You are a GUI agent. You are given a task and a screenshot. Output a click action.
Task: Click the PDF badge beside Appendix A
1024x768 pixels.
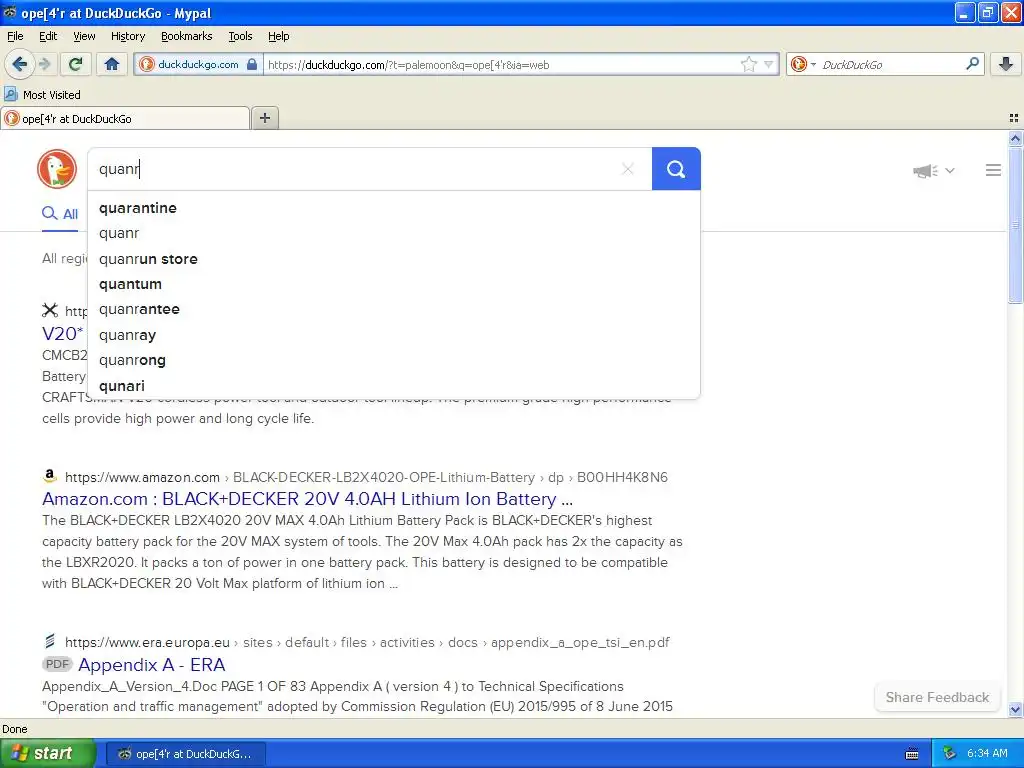pyautogui.click(x=57, y=664)
